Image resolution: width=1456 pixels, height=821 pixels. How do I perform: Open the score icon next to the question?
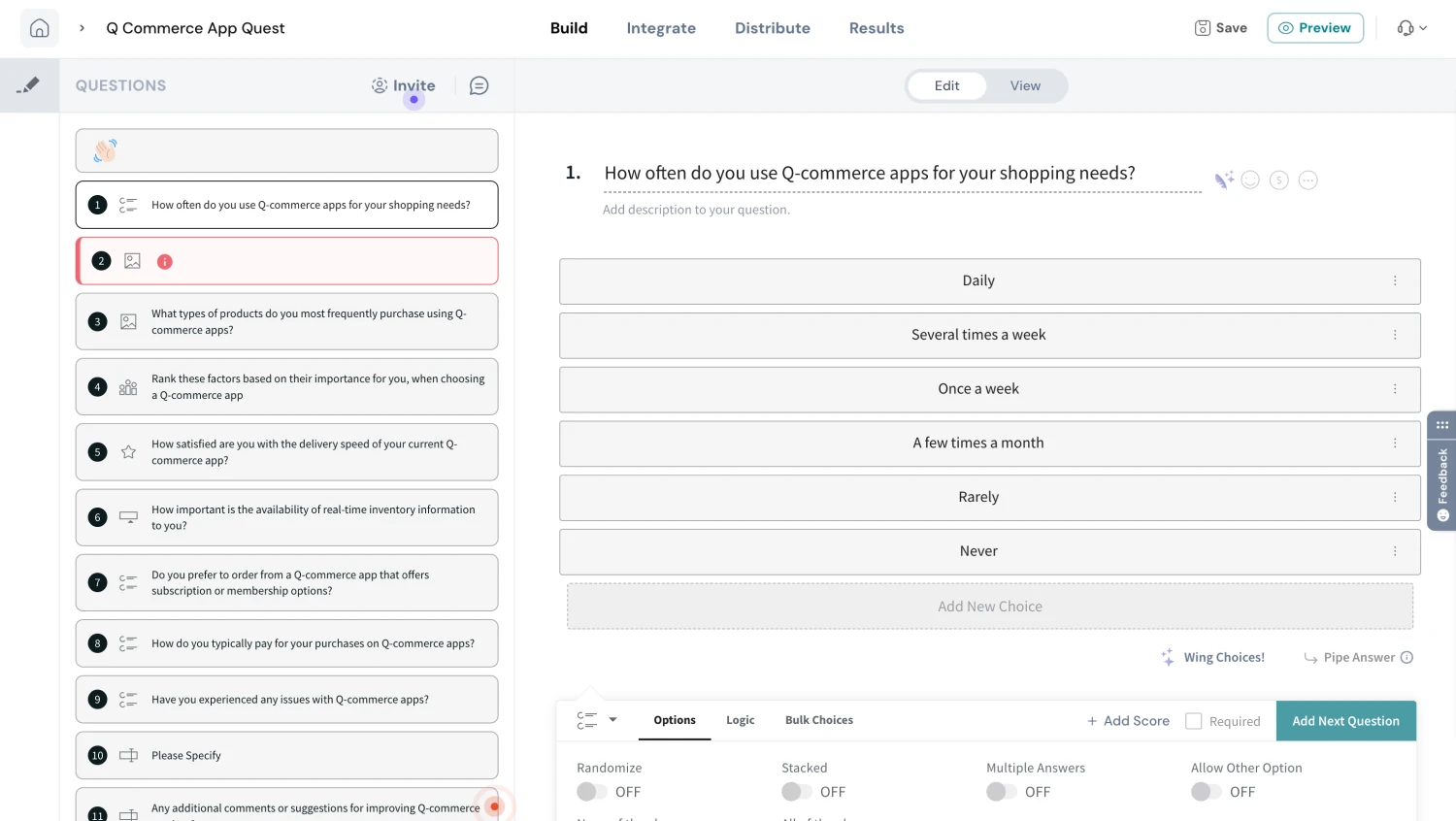point(1278,179)
